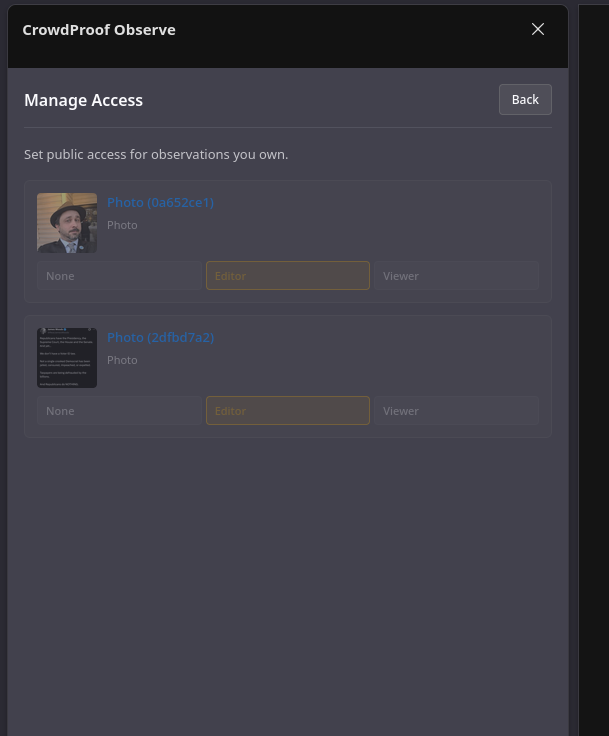609x736 pixels.
Task: Select Editor access for Photo (2dfbd7a2)
Action: click(288, 411)
